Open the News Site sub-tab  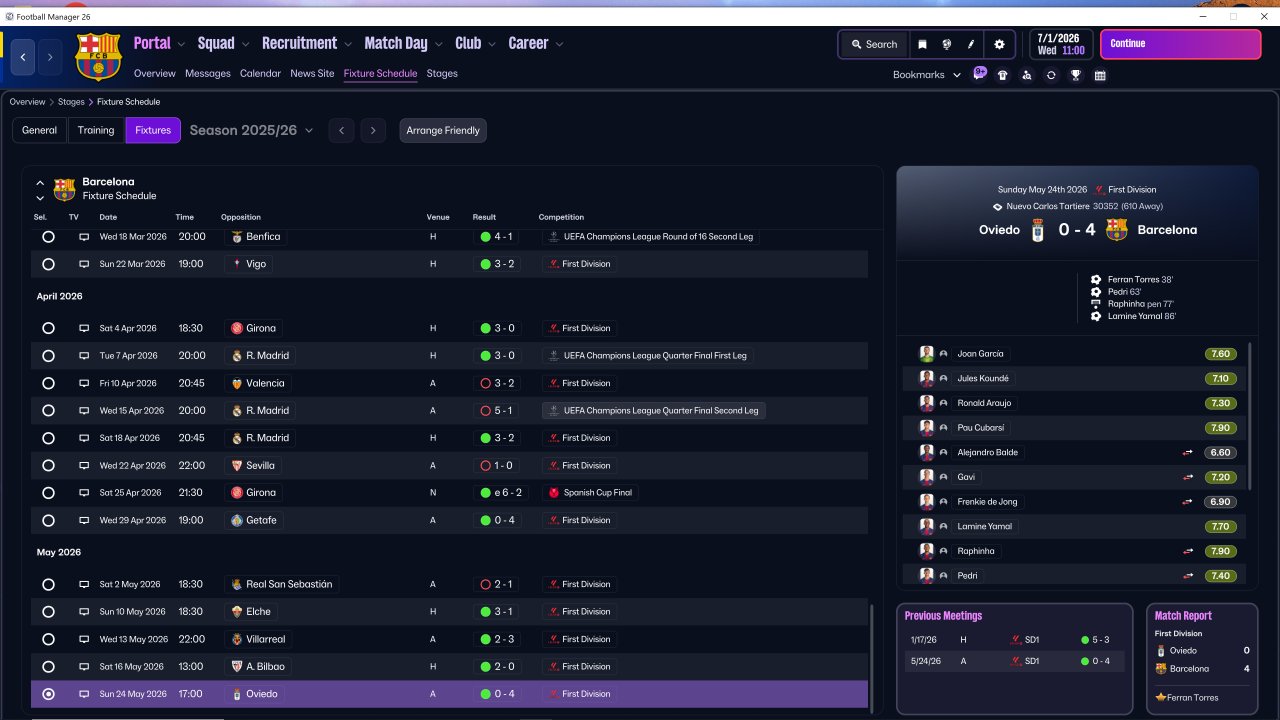(x=313, y=74)
